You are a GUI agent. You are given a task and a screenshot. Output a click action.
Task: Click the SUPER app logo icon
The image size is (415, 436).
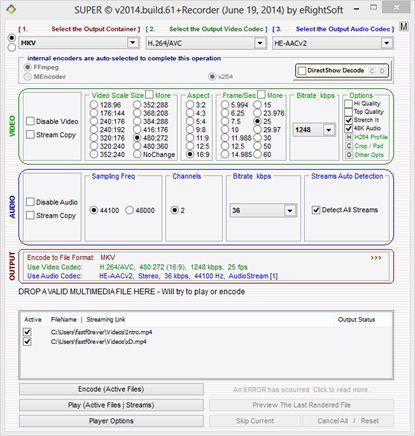[11, 9]
